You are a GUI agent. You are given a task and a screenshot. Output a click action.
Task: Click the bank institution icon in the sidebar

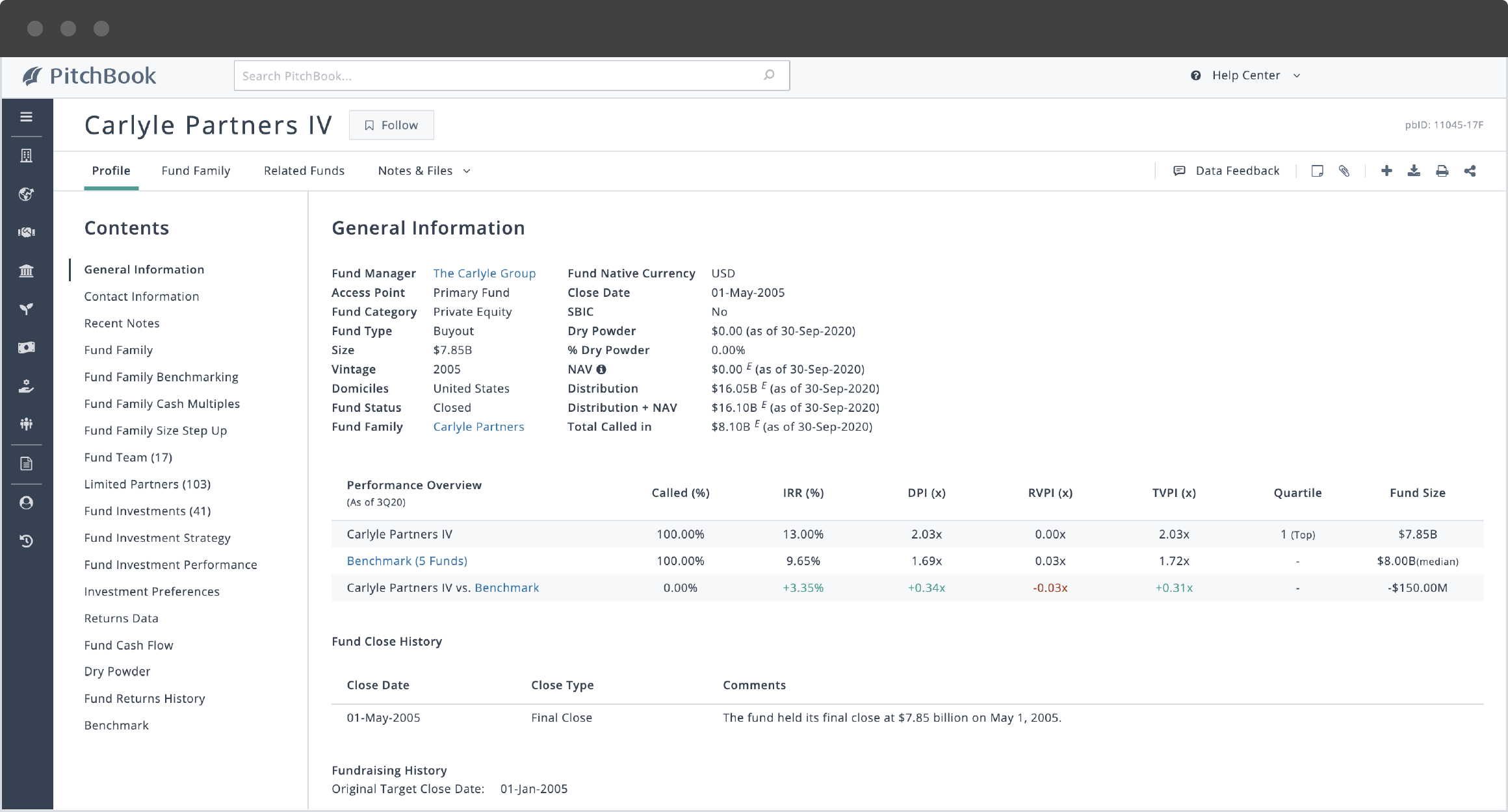(26, 270)
